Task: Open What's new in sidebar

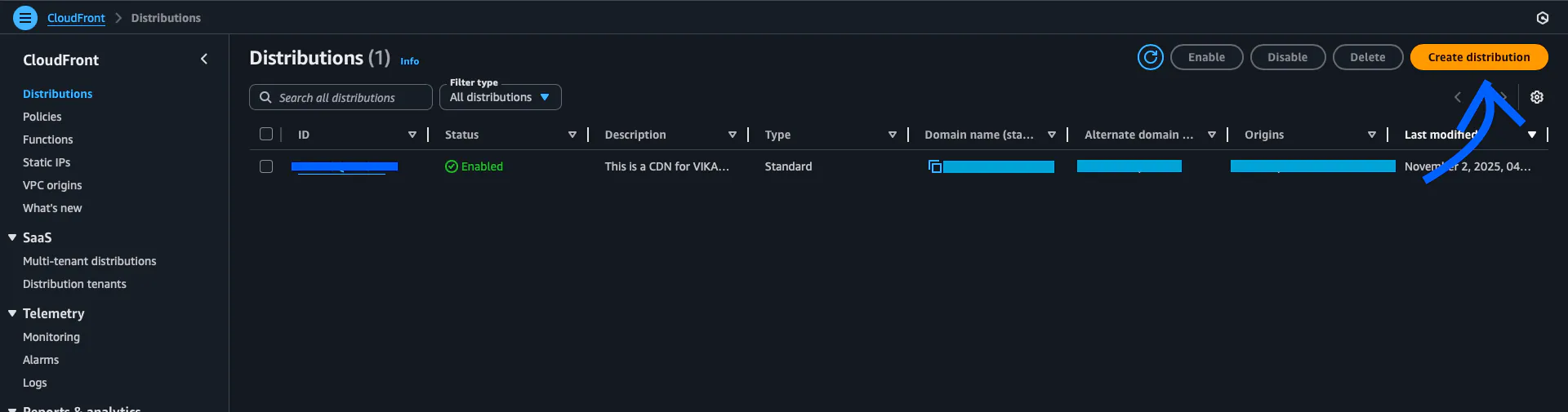Action: pos(52,208)
